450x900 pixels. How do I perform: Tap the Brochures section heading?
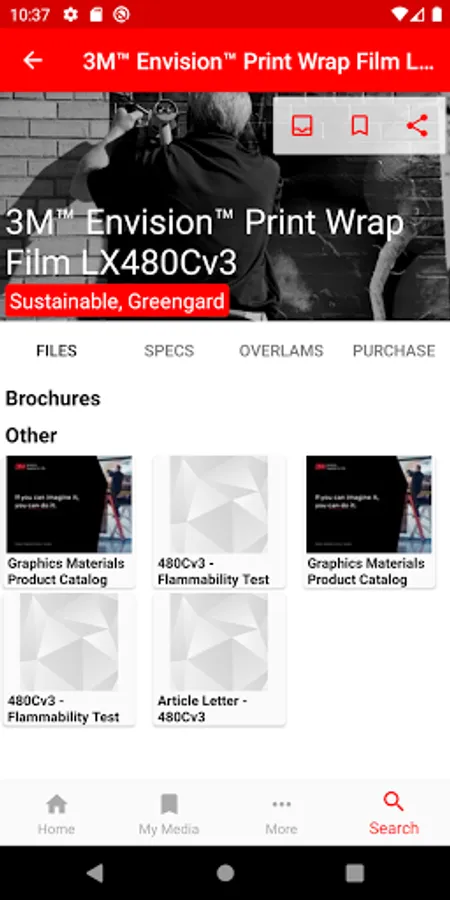(53, 398)
